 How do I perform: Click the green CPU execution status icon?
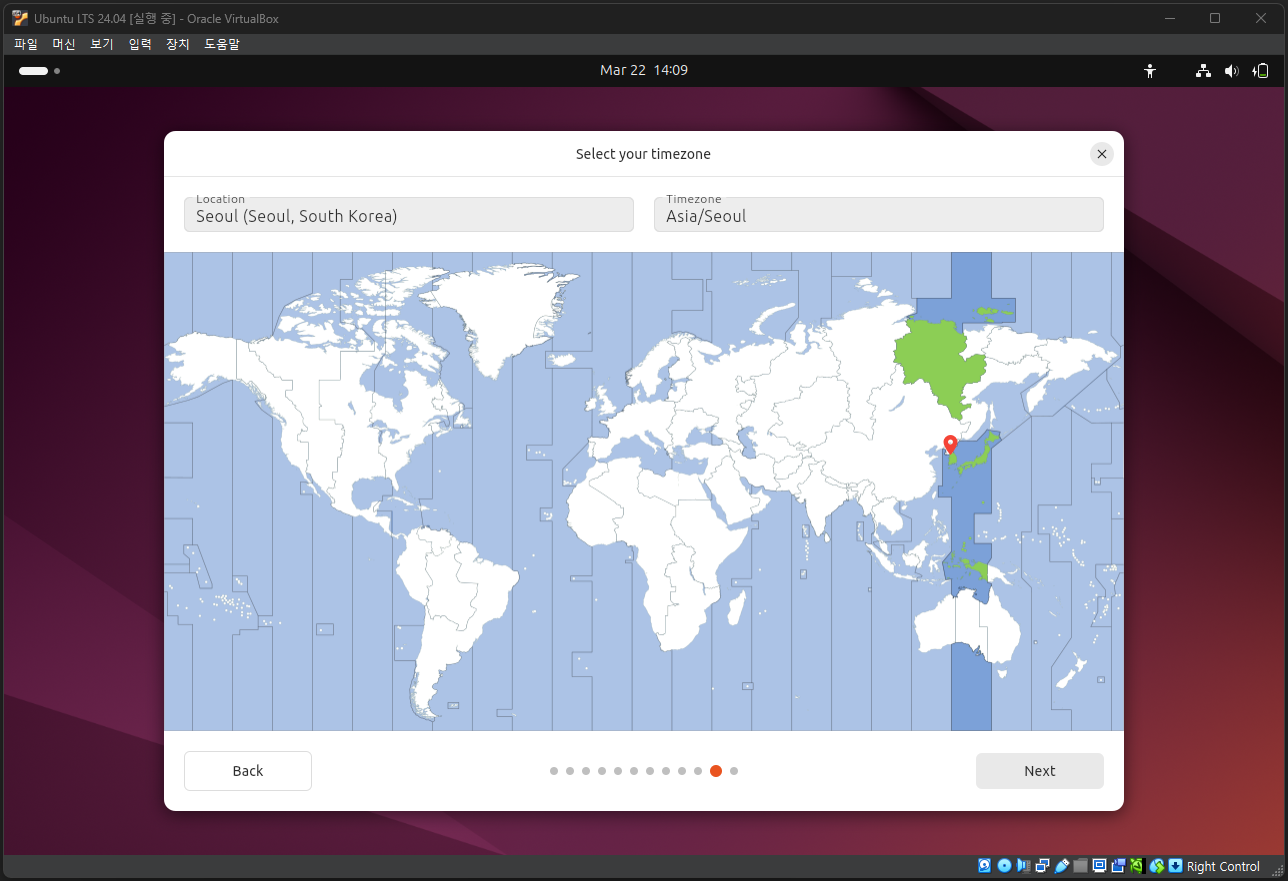[x=1137, y=866]
